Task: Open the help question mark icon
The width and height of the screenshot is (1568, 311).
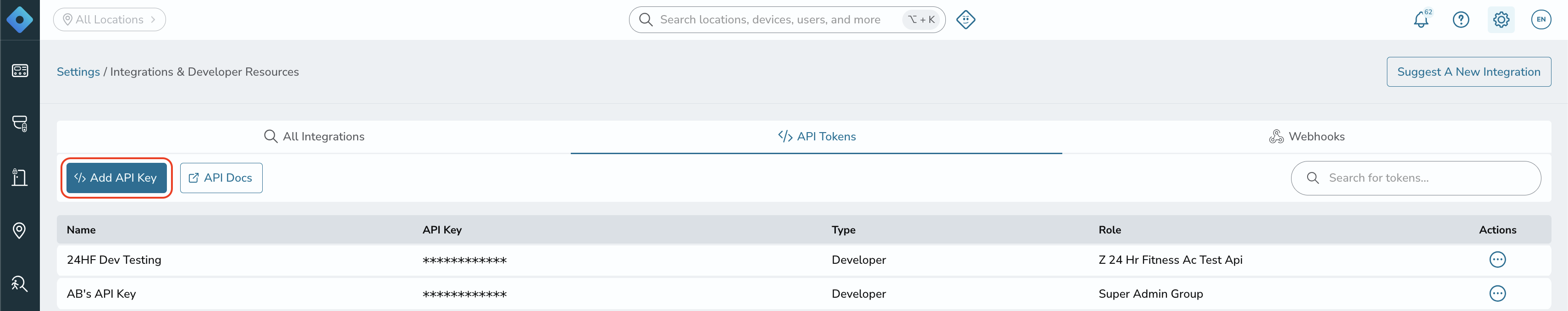Action: pyautogui.click(x=1461, y=19)
